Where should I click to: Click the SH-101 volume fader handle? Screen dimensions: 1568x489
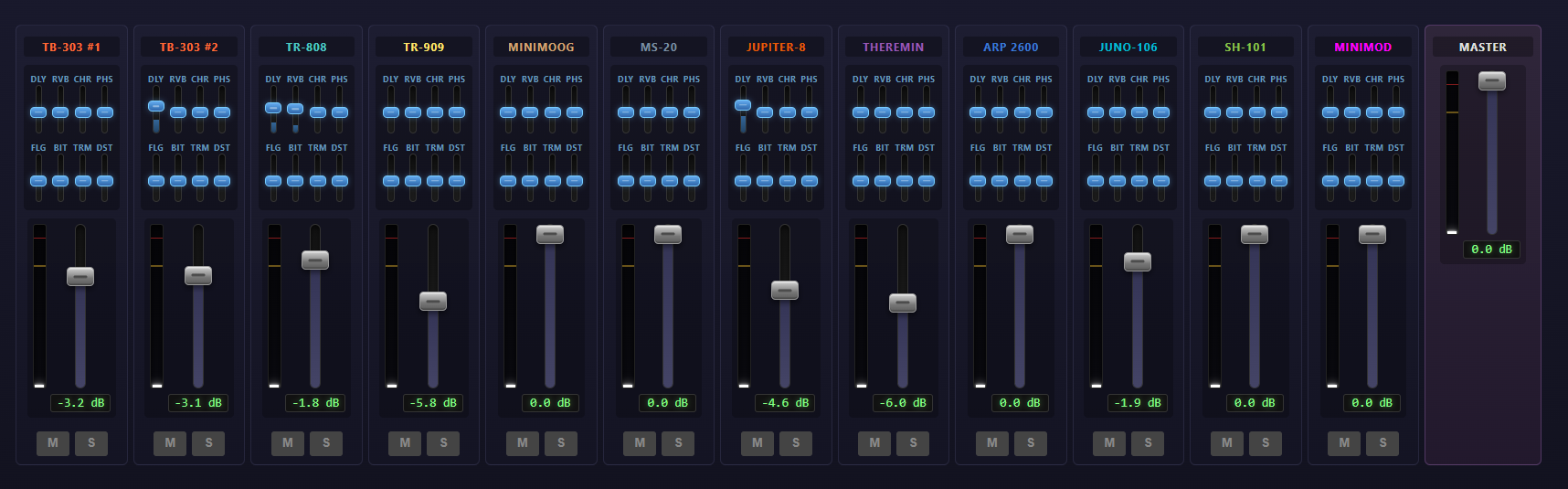pos(1254,235)
